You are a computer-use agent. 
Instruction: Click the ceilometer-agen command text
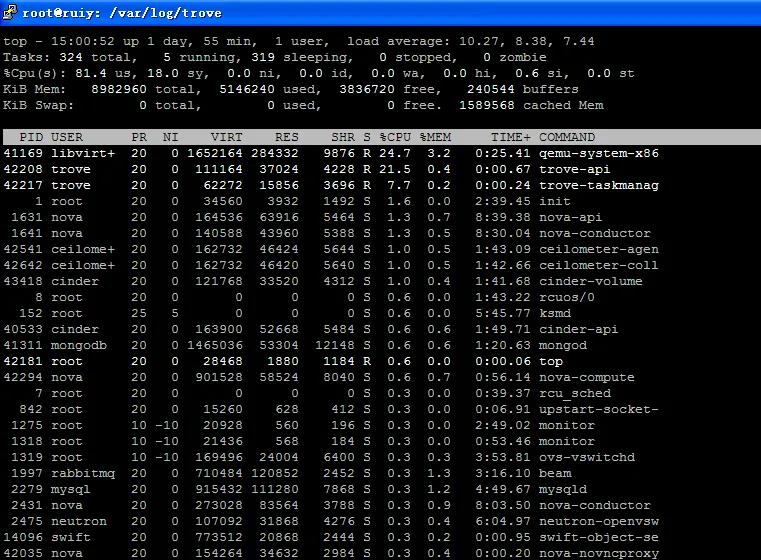(599, 249)
